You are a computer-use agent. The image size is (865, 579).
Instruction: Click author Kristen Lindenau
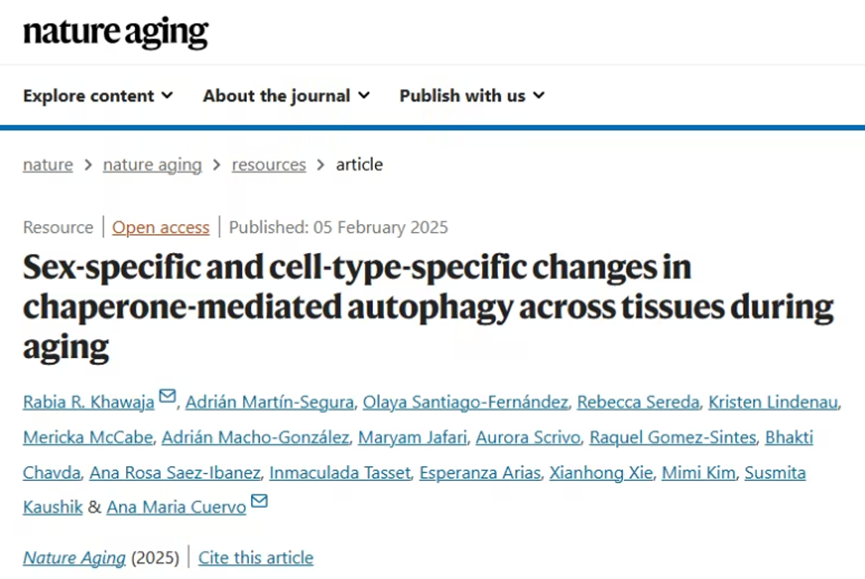[773, 402]
